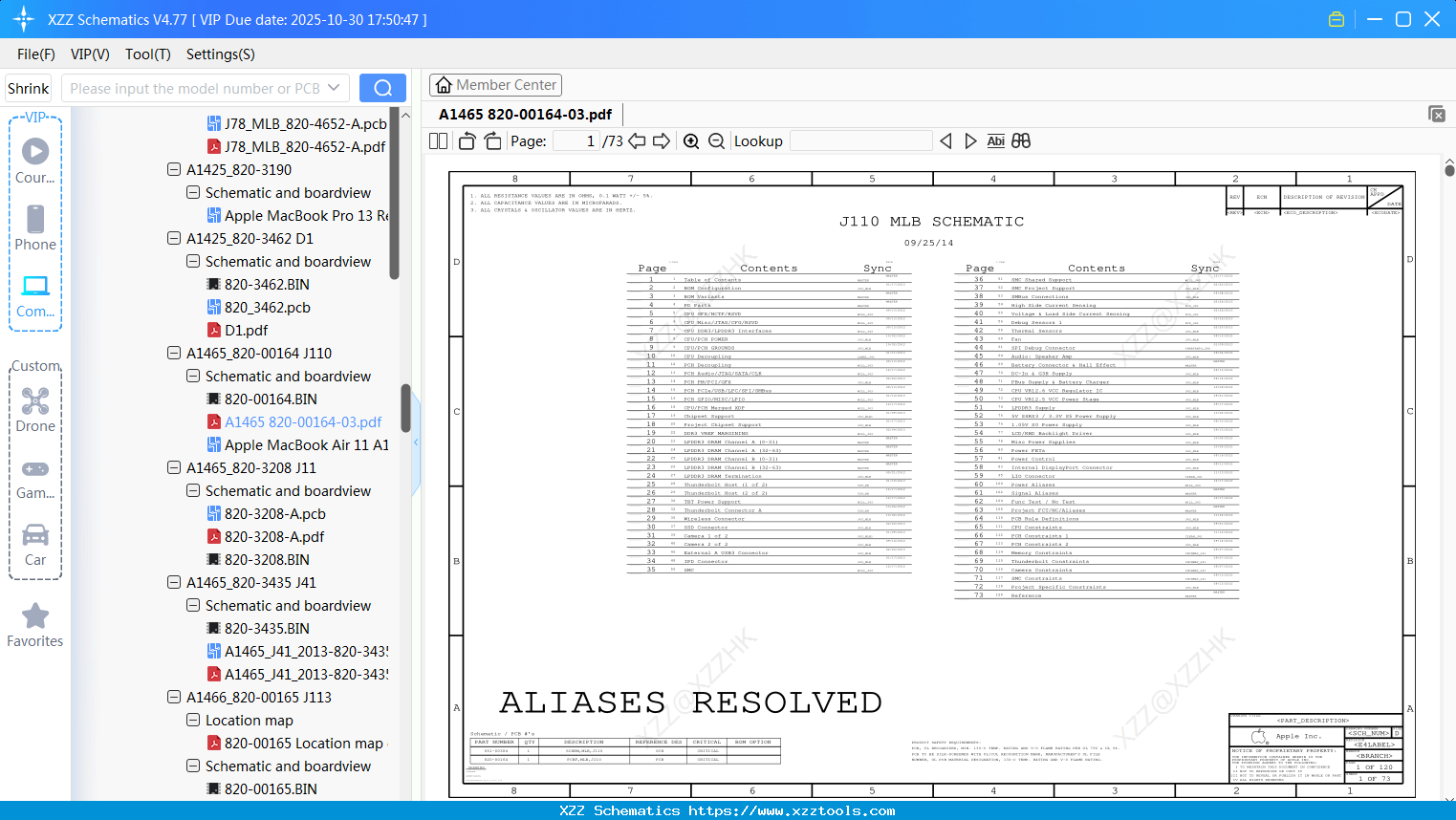Screen dimensions: 1456x820
Task: Open the 820-3208-A.pdf file
Action: pos(266,536)
